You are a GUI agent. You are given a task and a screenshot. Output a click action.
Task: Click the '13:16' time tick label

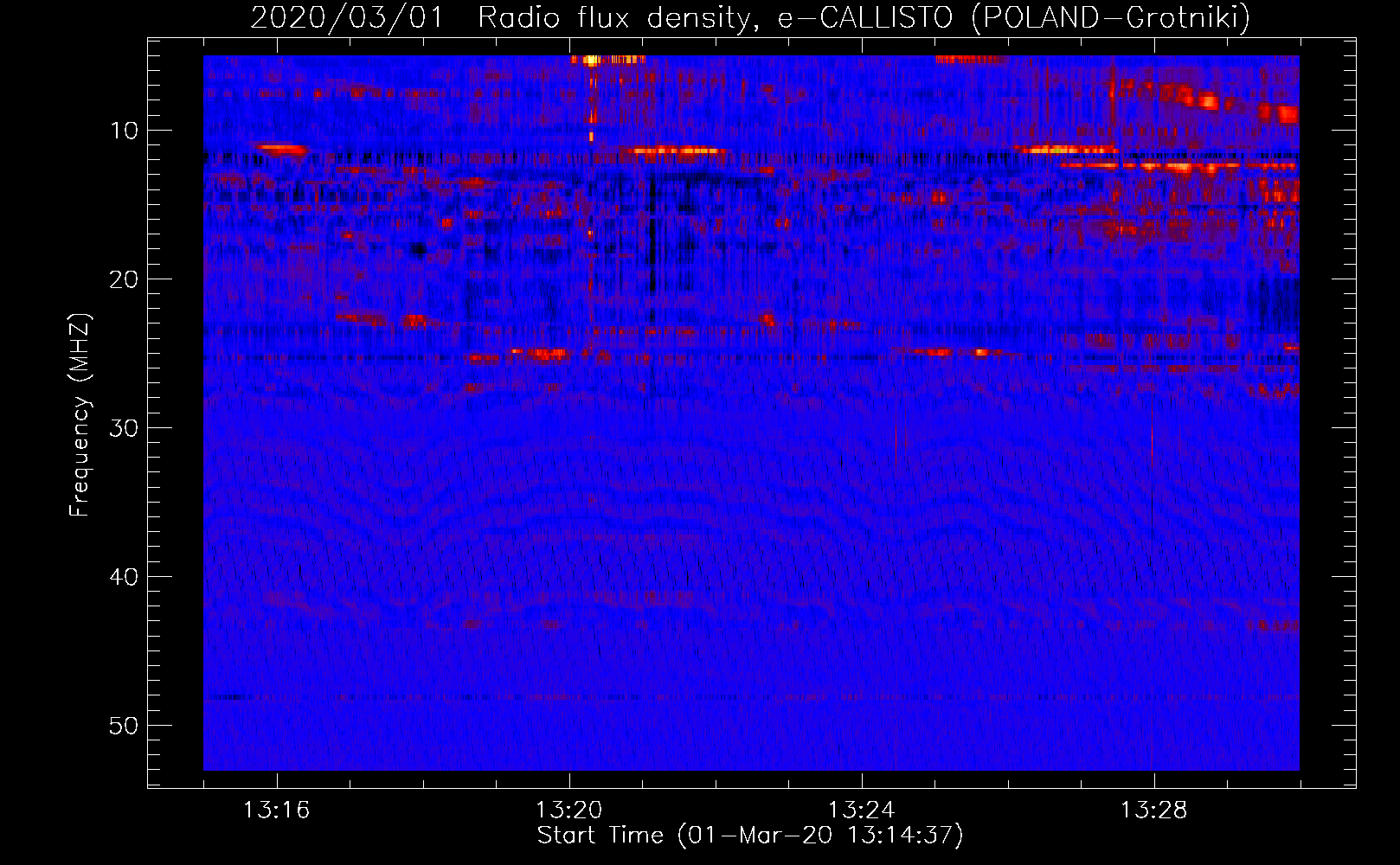coord(276,811)
